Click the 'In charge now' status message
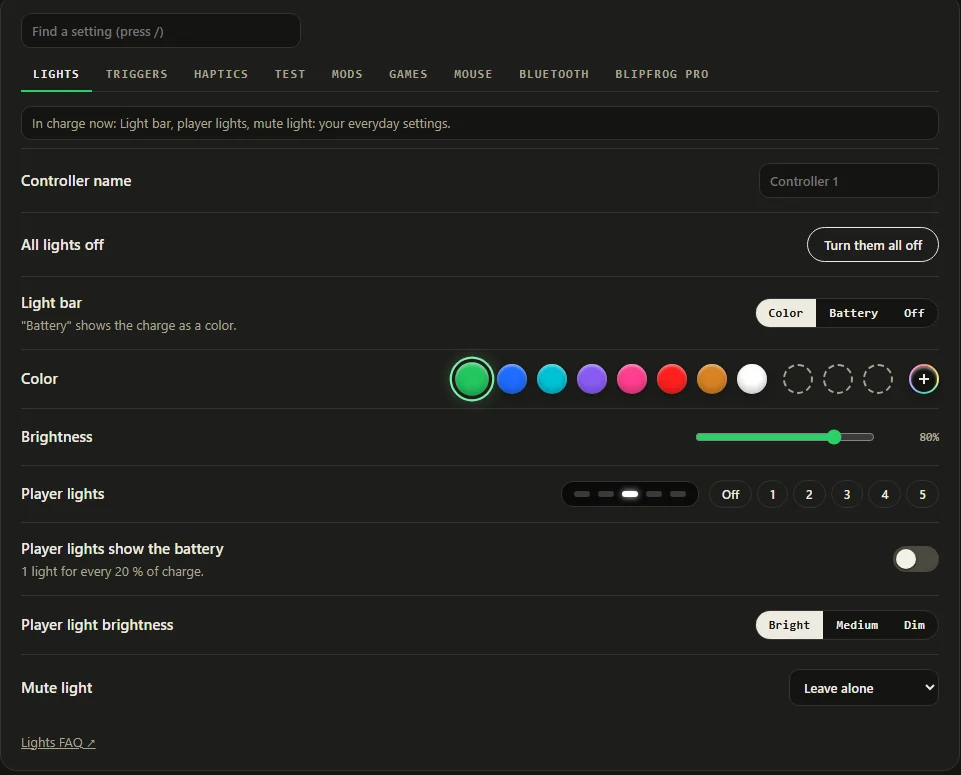Image resolution: width=961 pixels, height=775 pixels. point(480,124)
